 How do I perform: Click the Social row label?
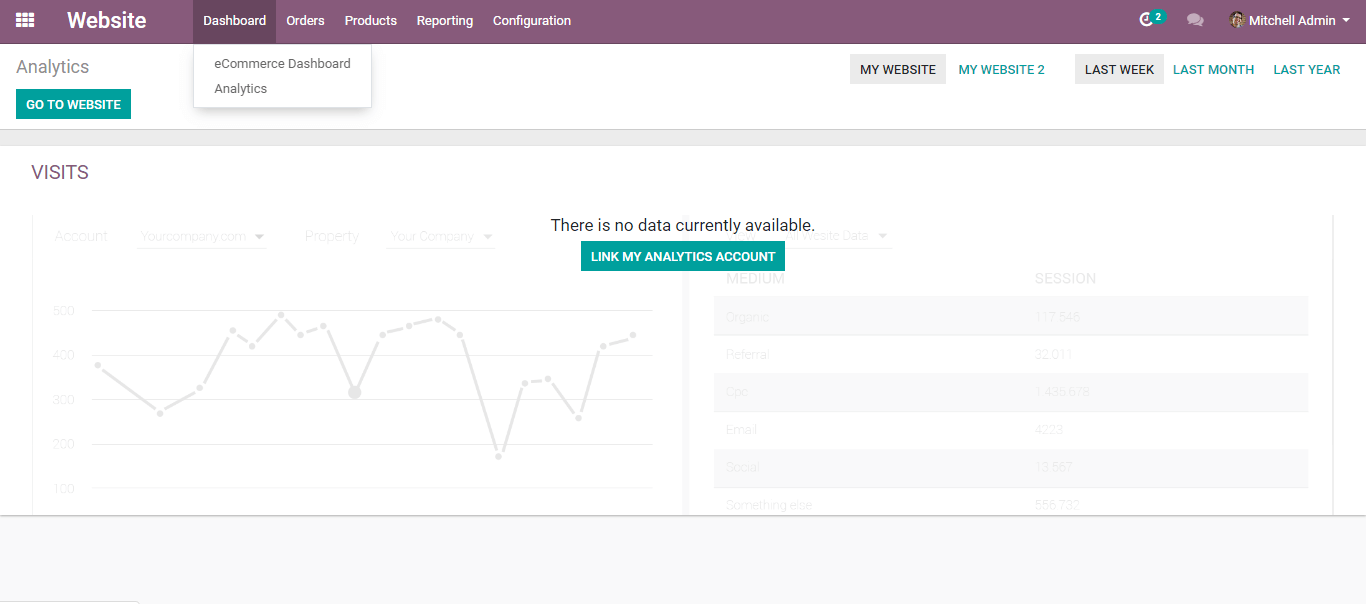click(x=742, y=467)
